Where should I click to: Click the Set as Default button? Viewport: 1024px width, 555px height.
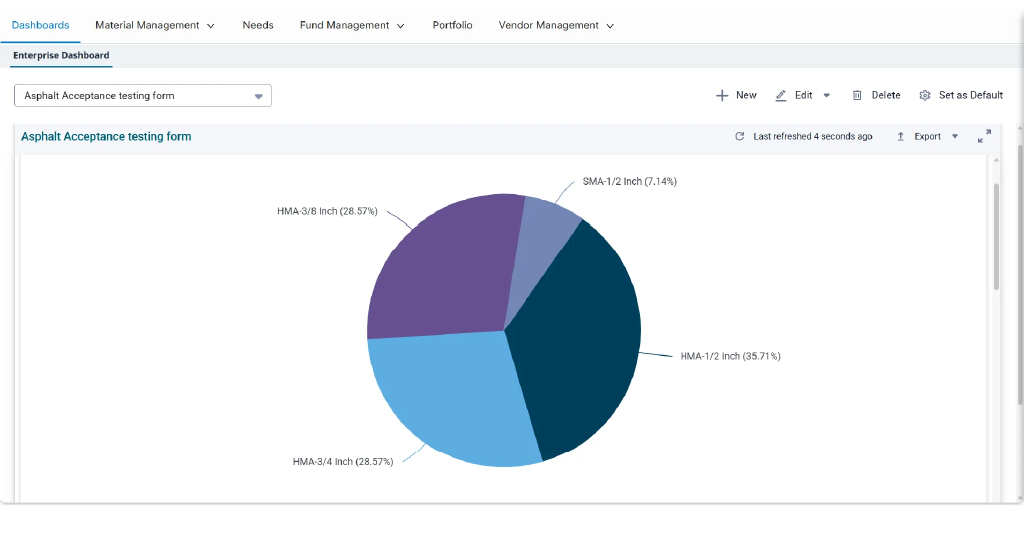[961, 95]
